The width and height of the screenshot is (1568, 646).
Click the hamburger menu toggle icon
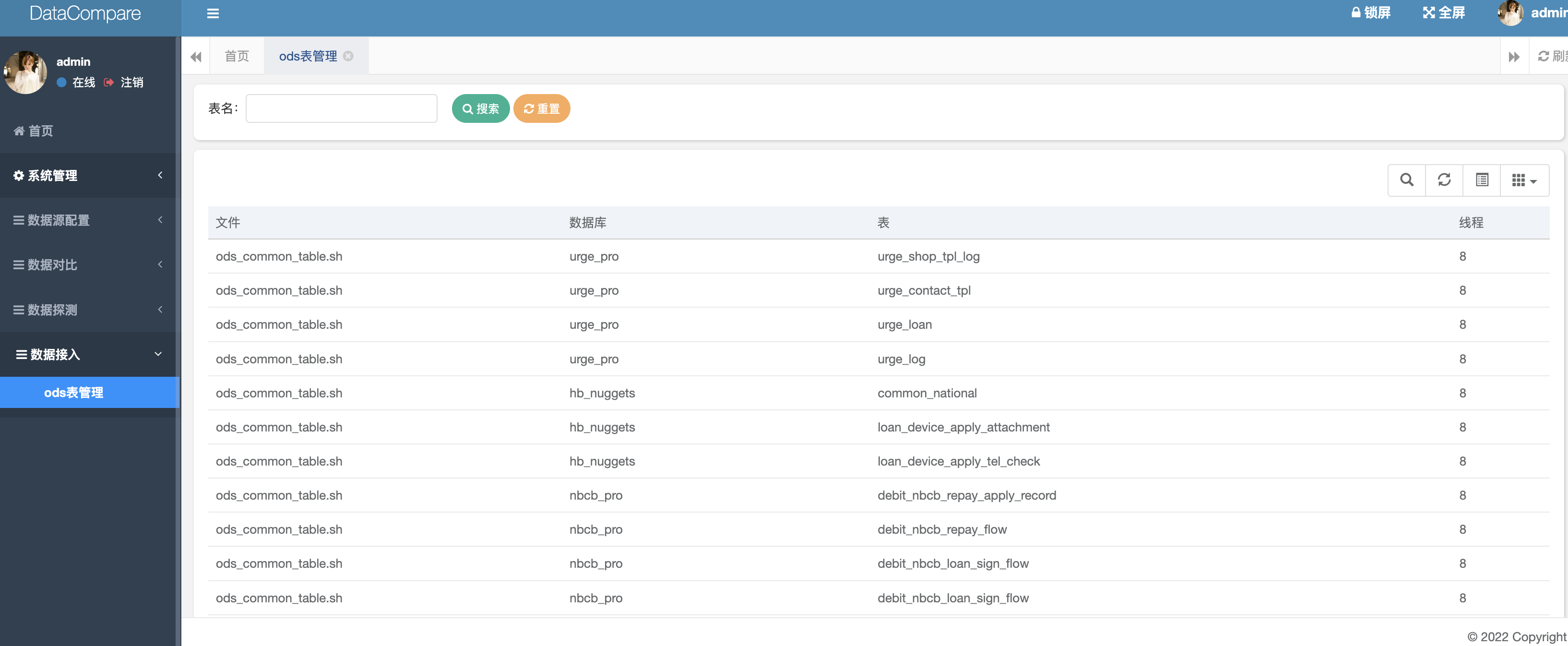(213, 13)
